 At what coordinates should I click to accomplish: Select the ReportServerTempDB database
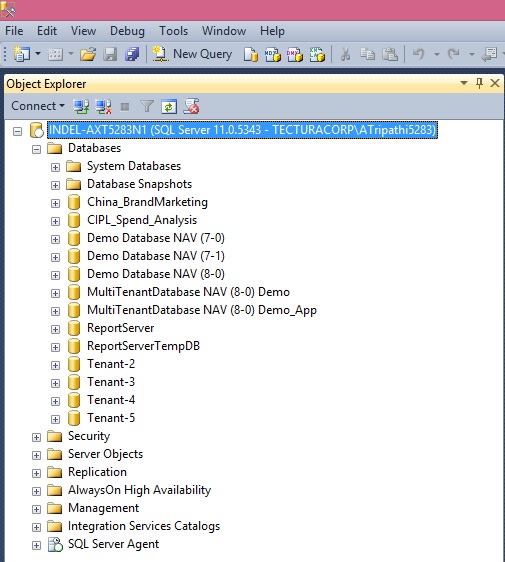click(x=143, y=346)
